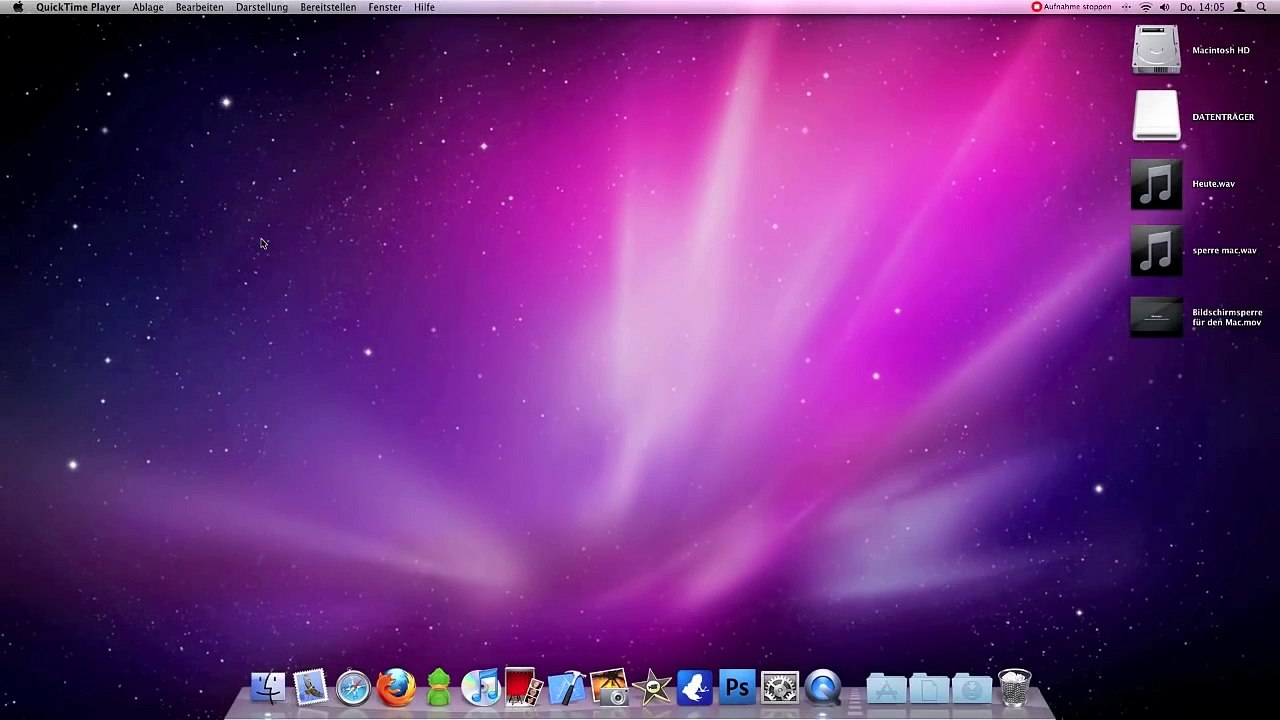Open the QuickTime Player application menu
The width and height of the screenshot is (1280, 720).
click(x=78, y=7)
